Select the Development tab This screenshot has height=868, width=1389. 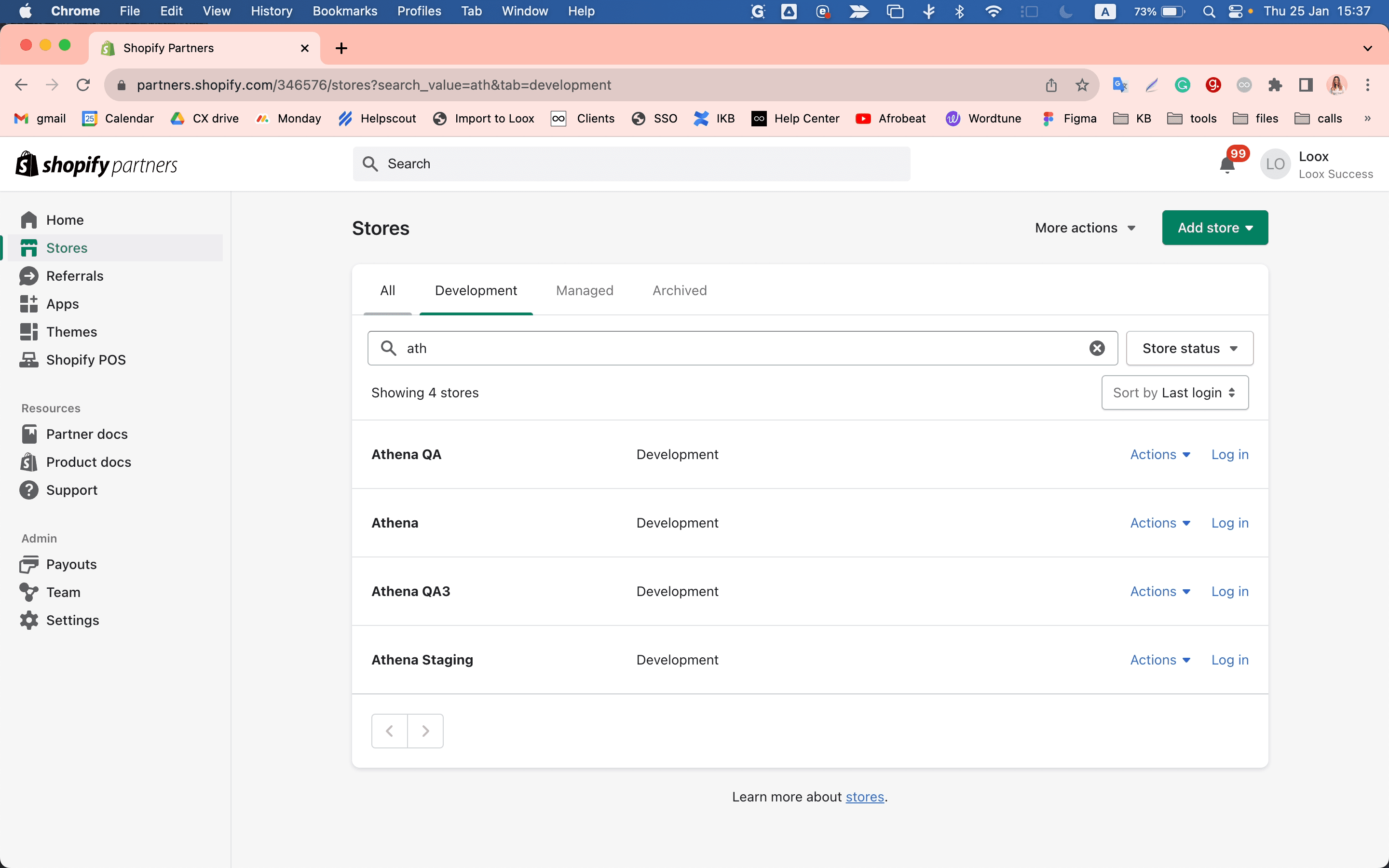[x=476, y=290]
